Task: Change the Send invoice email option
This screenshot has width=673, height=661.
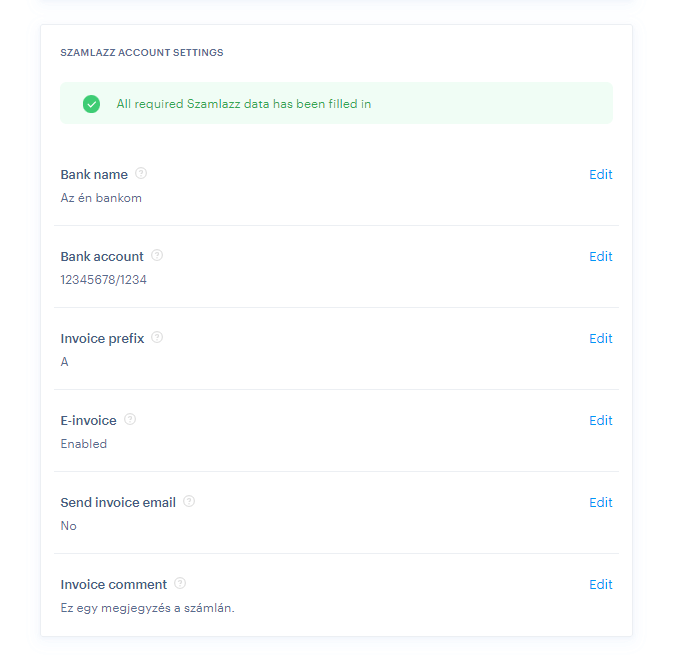Action: pyautogui.click(x=600, y=502)
